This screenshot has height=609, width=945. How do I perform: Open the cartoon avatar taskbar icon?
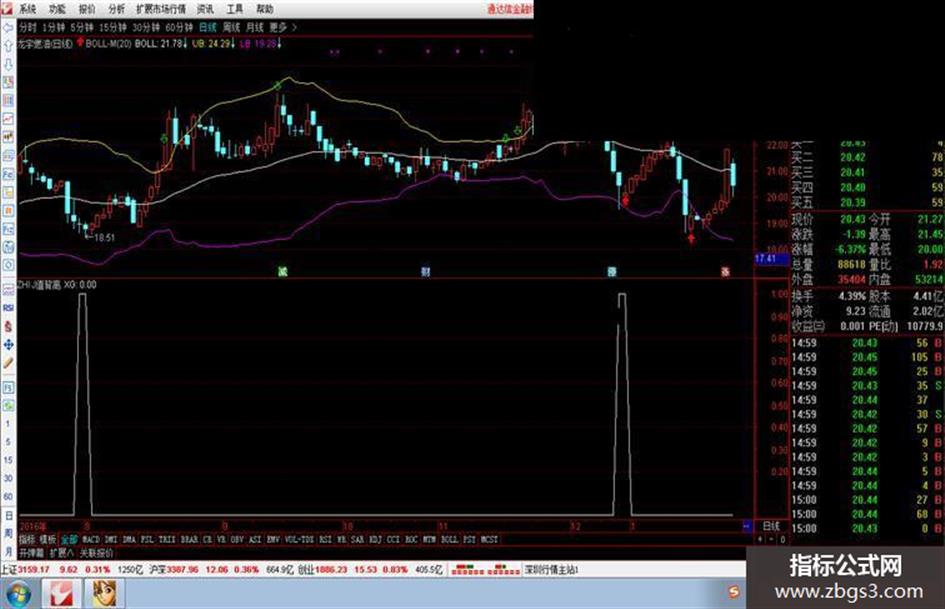104,593
